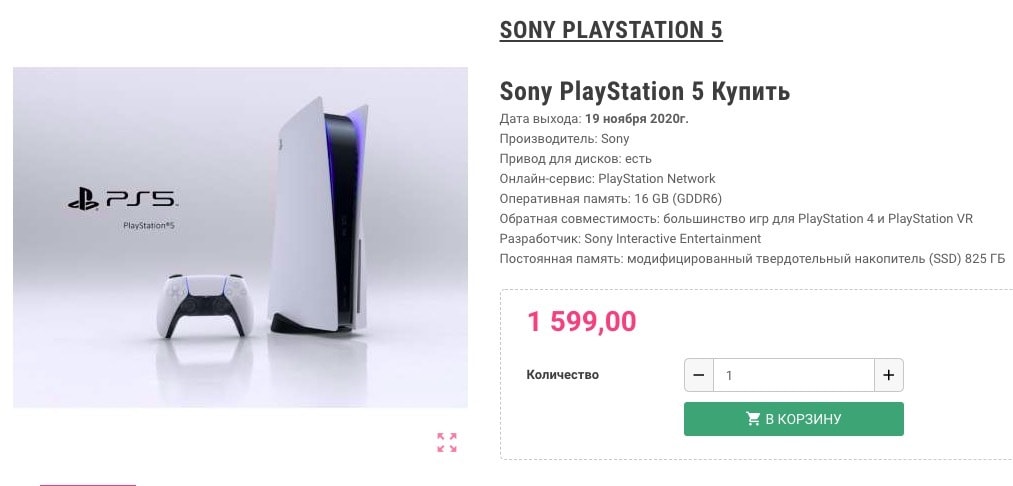Click the "Оперативная память: 16 GB" line
Viewport: 1013px width, 486px height.
(599, 199)
